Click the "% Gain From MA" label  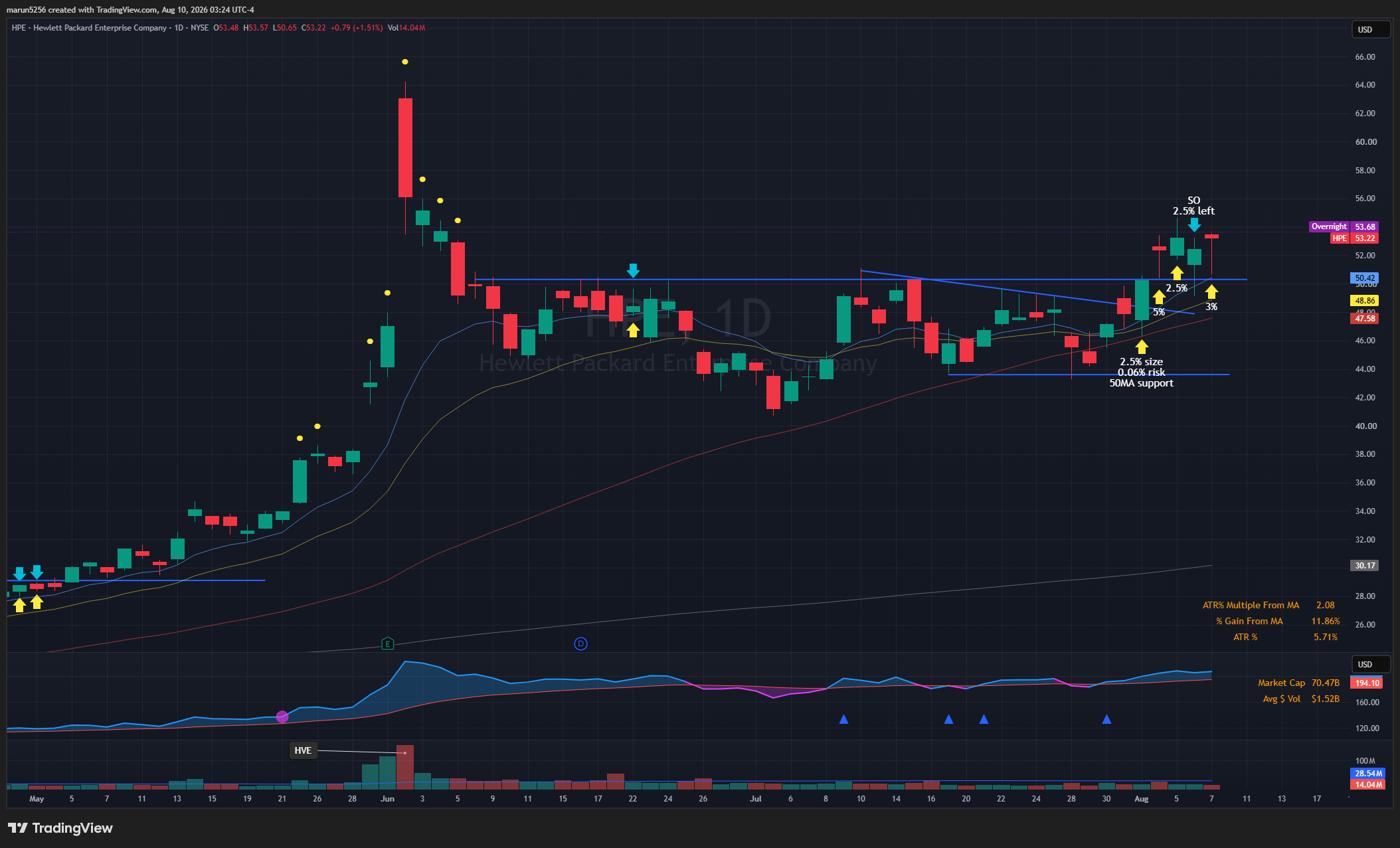[1249, 621]
